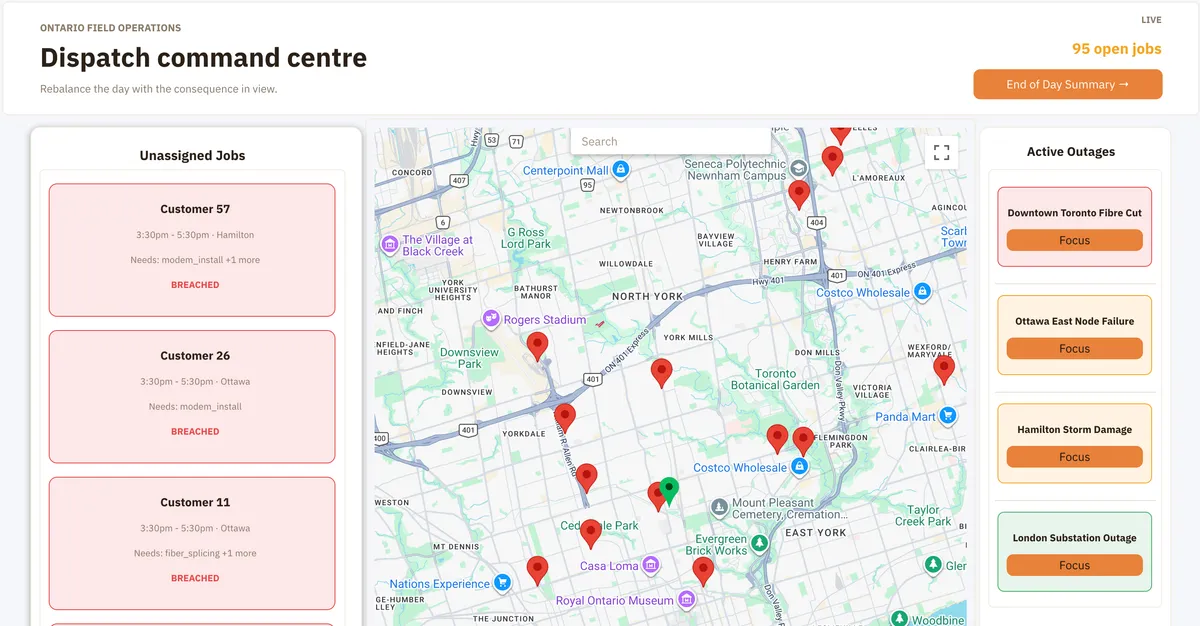Image resolution: width=1200 pixels, height=626 pixels.
Task: Click "London Substation Outage" title
Action: 1074,538
